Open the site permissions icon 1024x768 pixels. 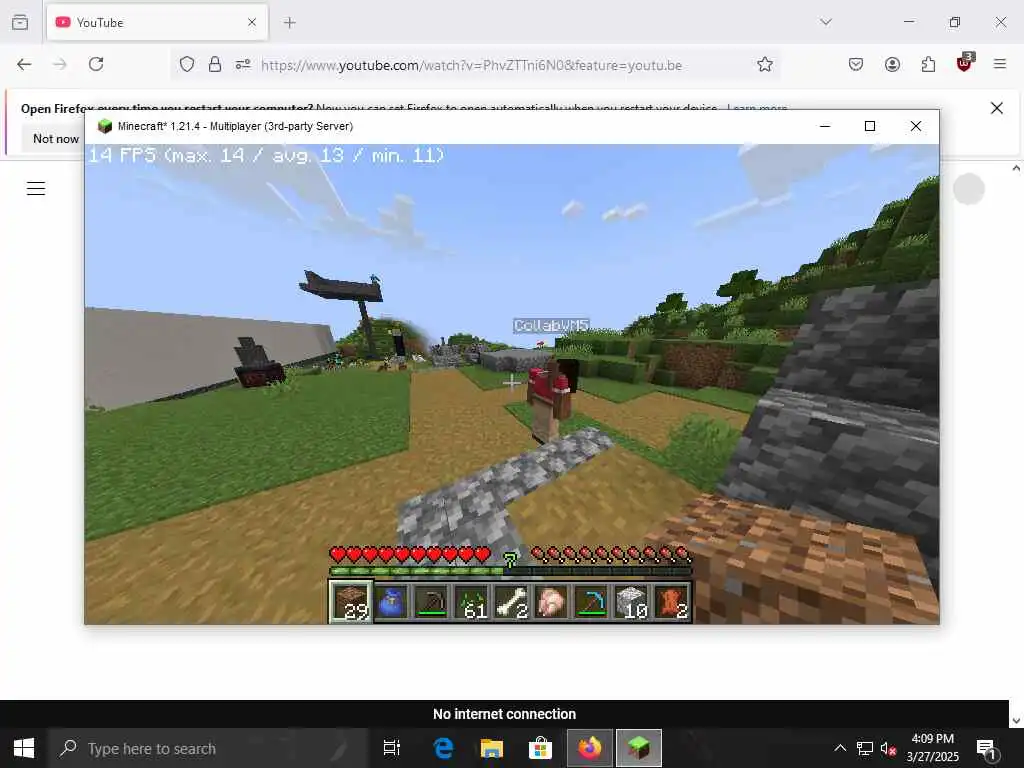pyautogui.click(x=243, y=64)
